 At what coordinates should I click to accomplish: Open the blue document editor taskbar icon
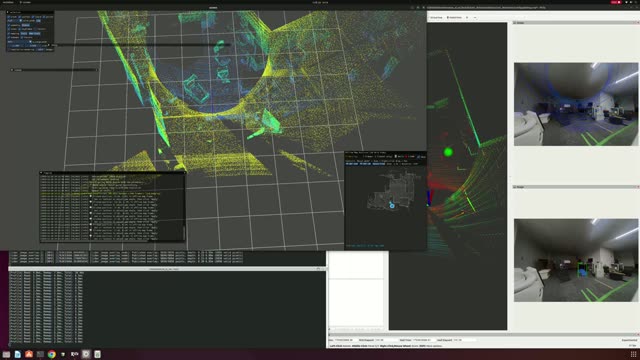18,354
